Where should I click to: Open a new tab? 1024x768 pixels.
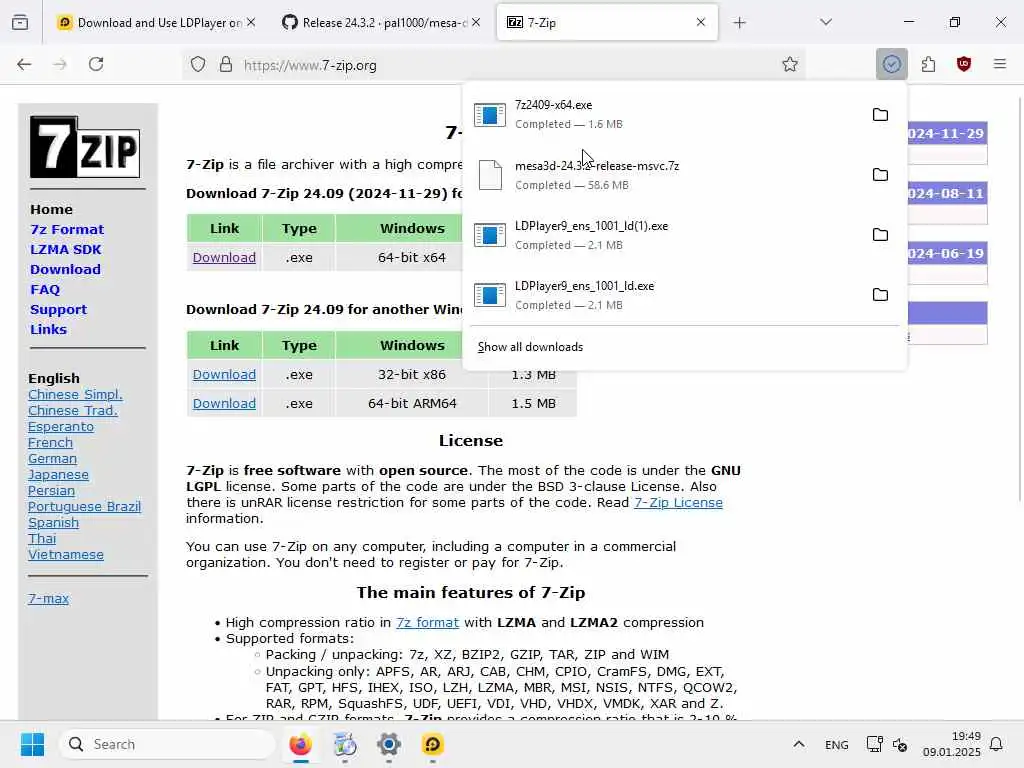[x=739, y=23]
